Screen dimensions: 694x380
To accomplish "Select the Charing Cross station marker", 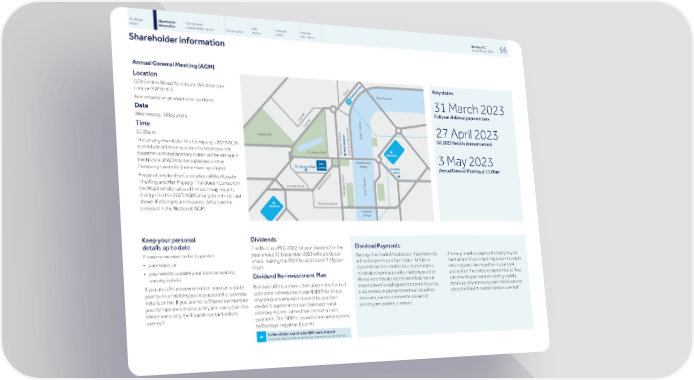I will 349,102.
